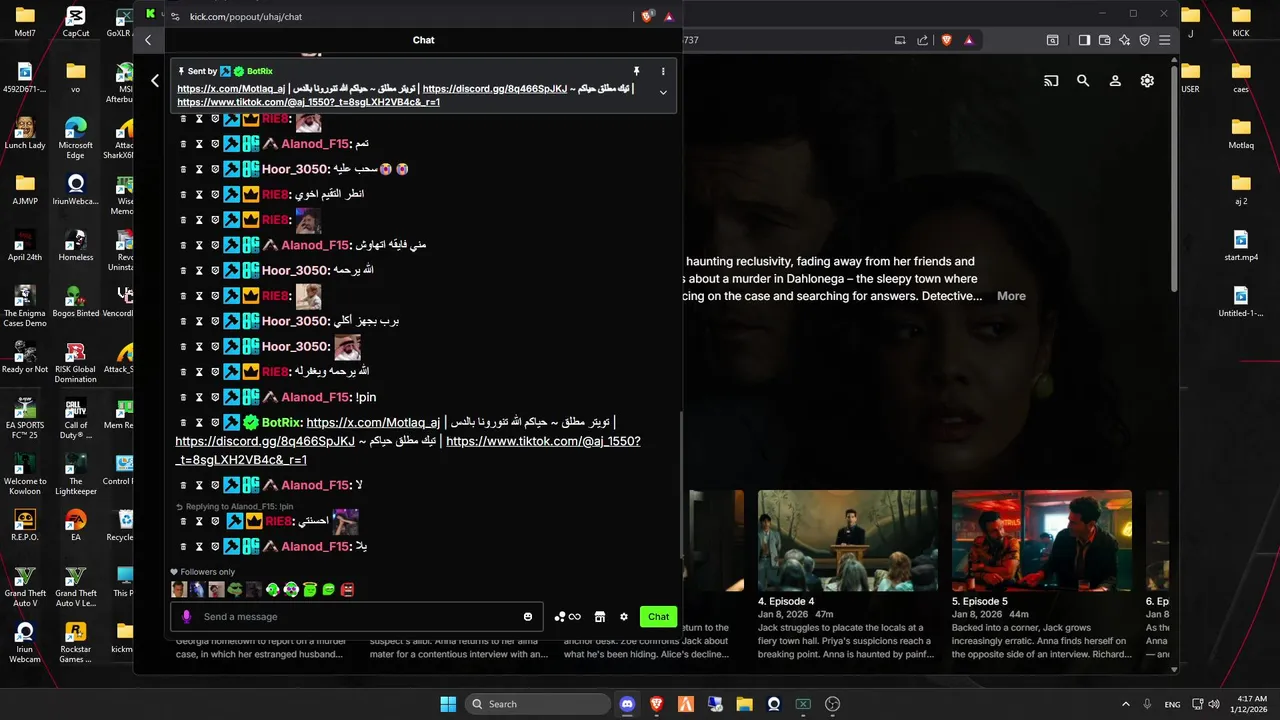Select Motlaq folder on desktop

click(x=1241, y=133)
